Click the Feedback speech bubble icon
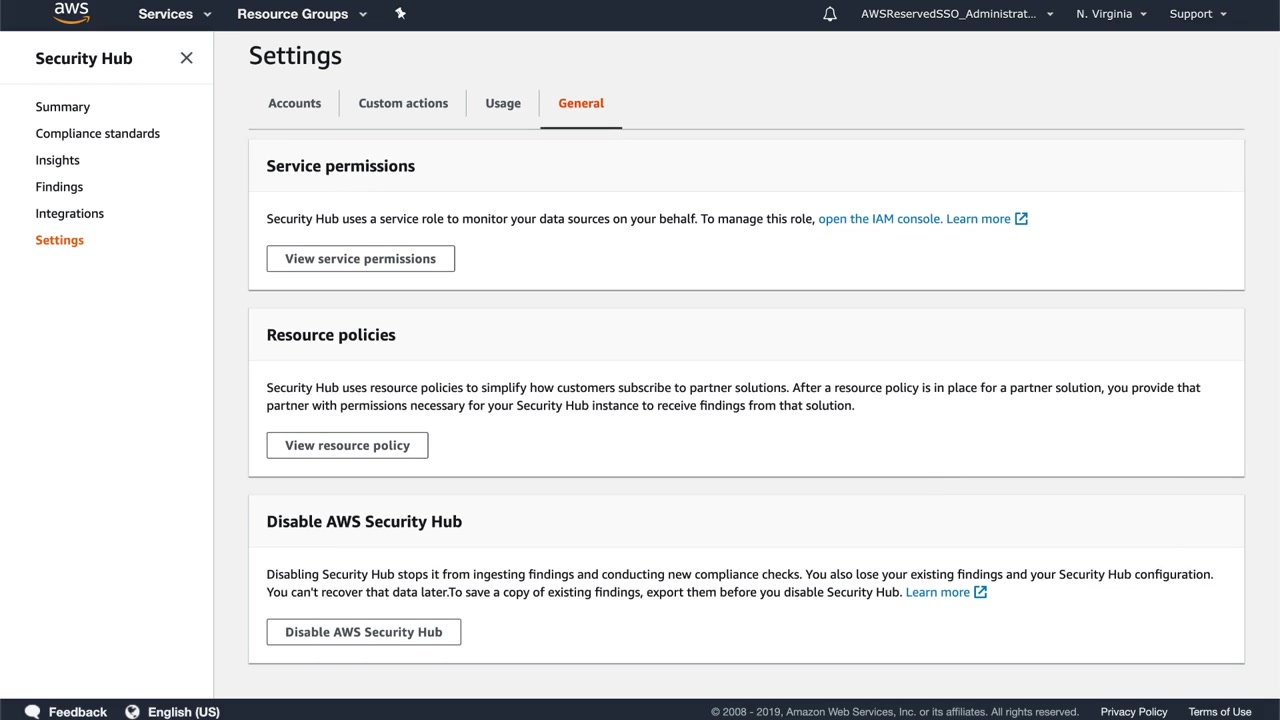The image size is (1280, 720). (x=33, y=711)
